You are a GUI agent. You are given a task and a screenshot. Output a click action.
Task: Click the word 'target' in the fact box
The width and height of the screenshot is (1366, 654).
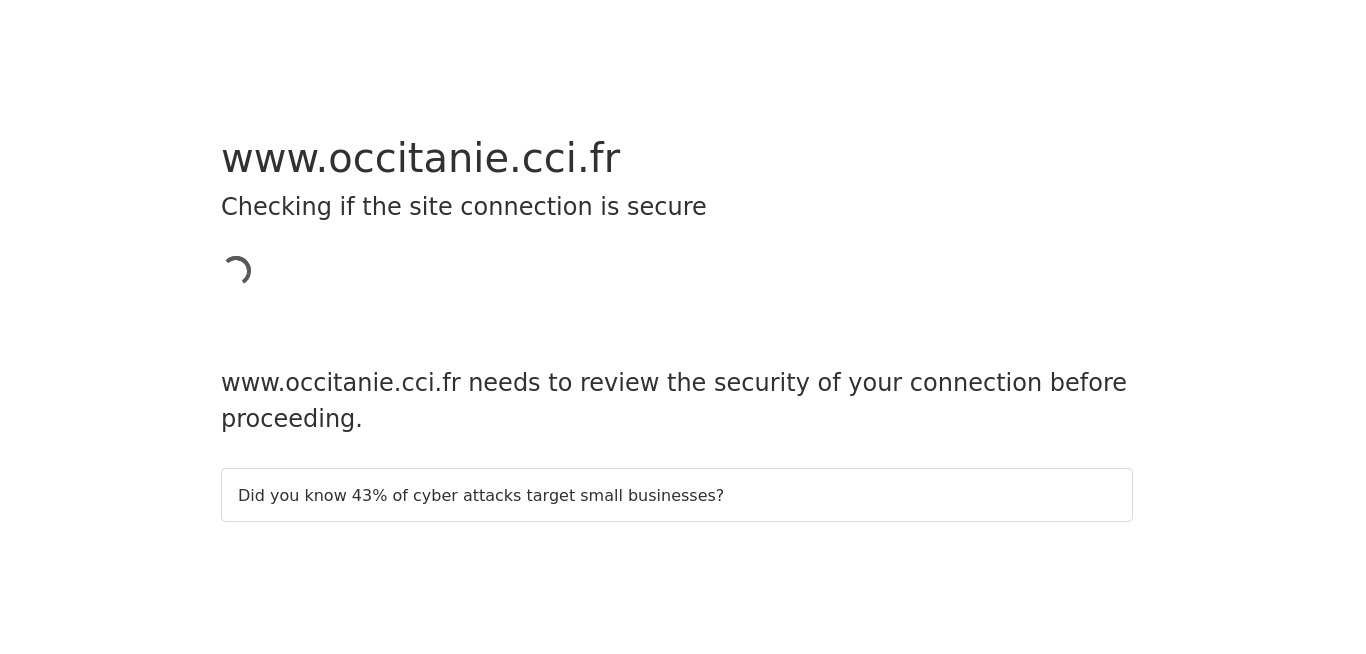[550, 496]
